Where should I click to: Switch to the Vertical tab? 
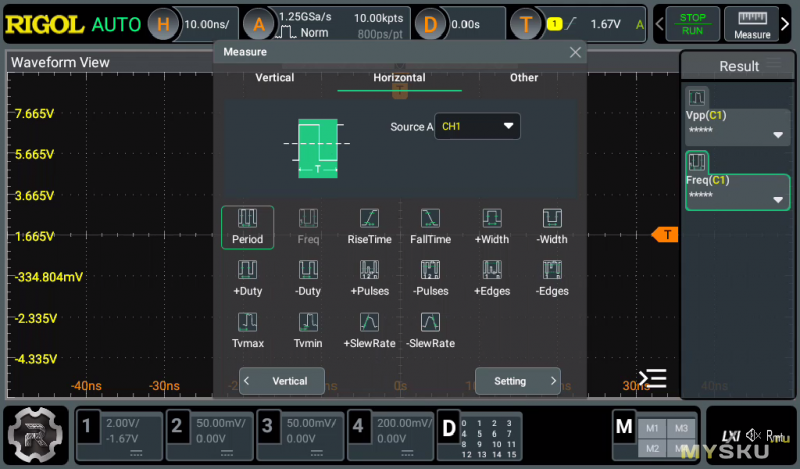point(275,78)
